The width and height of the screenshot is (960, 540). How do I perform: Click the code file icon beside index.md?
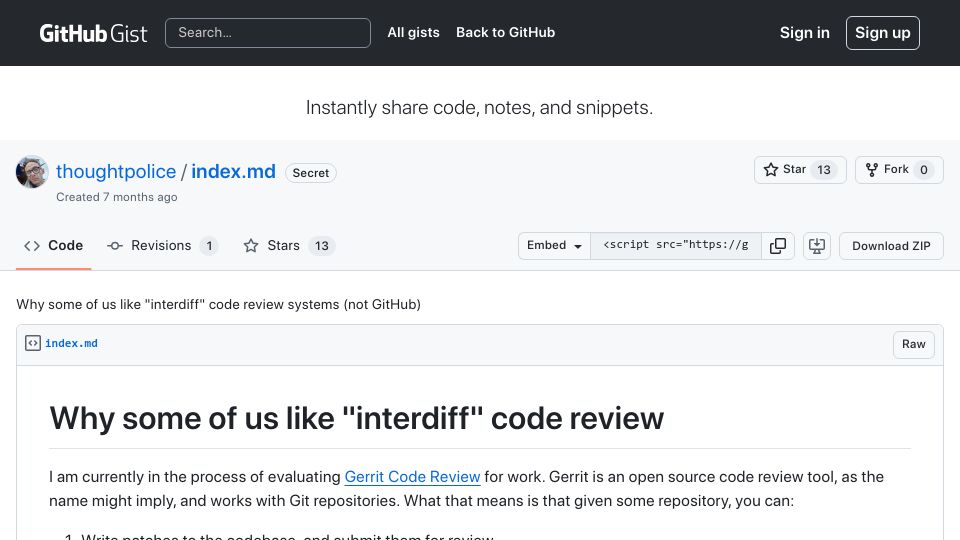tap(32, 343)
